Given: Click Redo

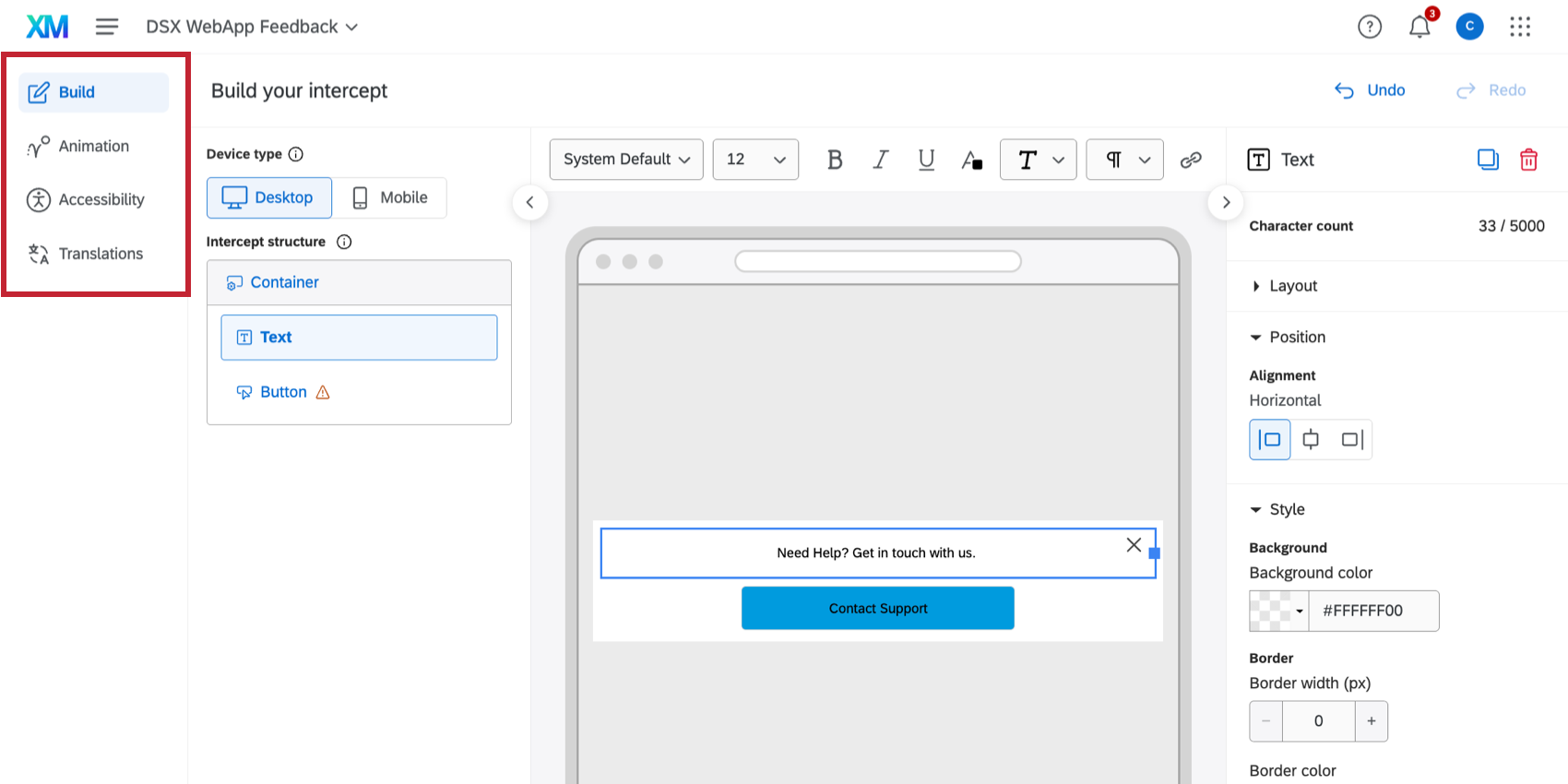Looking at the screenshot, I should coord(1491,90).
